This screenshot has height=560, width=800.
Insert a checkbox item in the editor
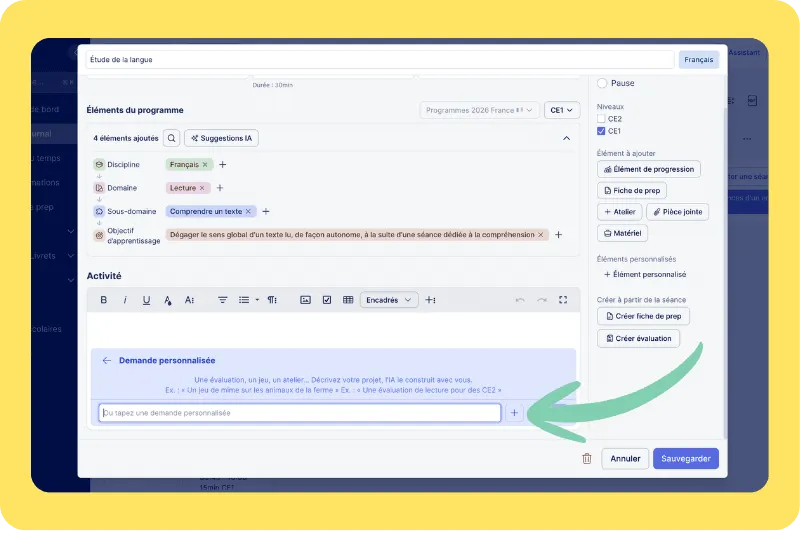327,300
